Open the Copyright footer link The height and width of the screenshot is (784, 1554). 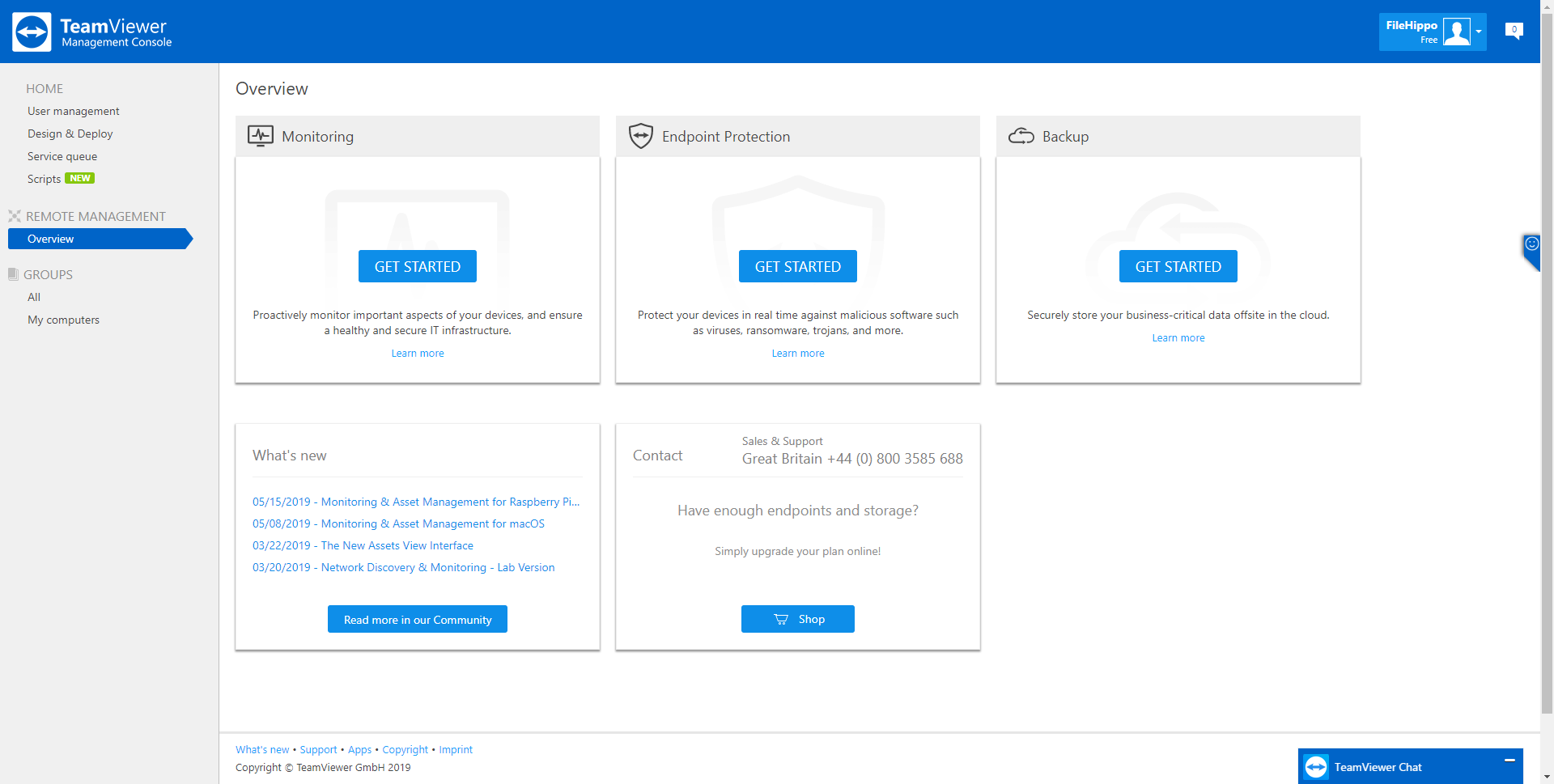(x=405, y=750)
